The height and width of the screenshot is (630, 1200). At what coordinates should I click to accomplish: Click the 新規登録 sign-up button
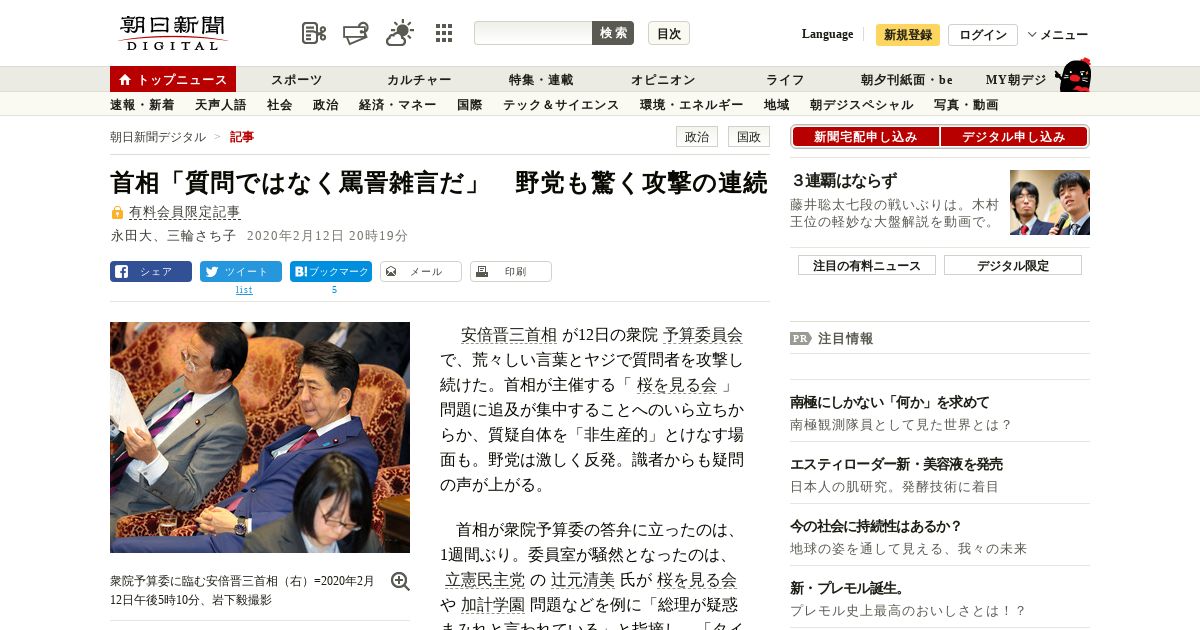[x=908, y=35]
